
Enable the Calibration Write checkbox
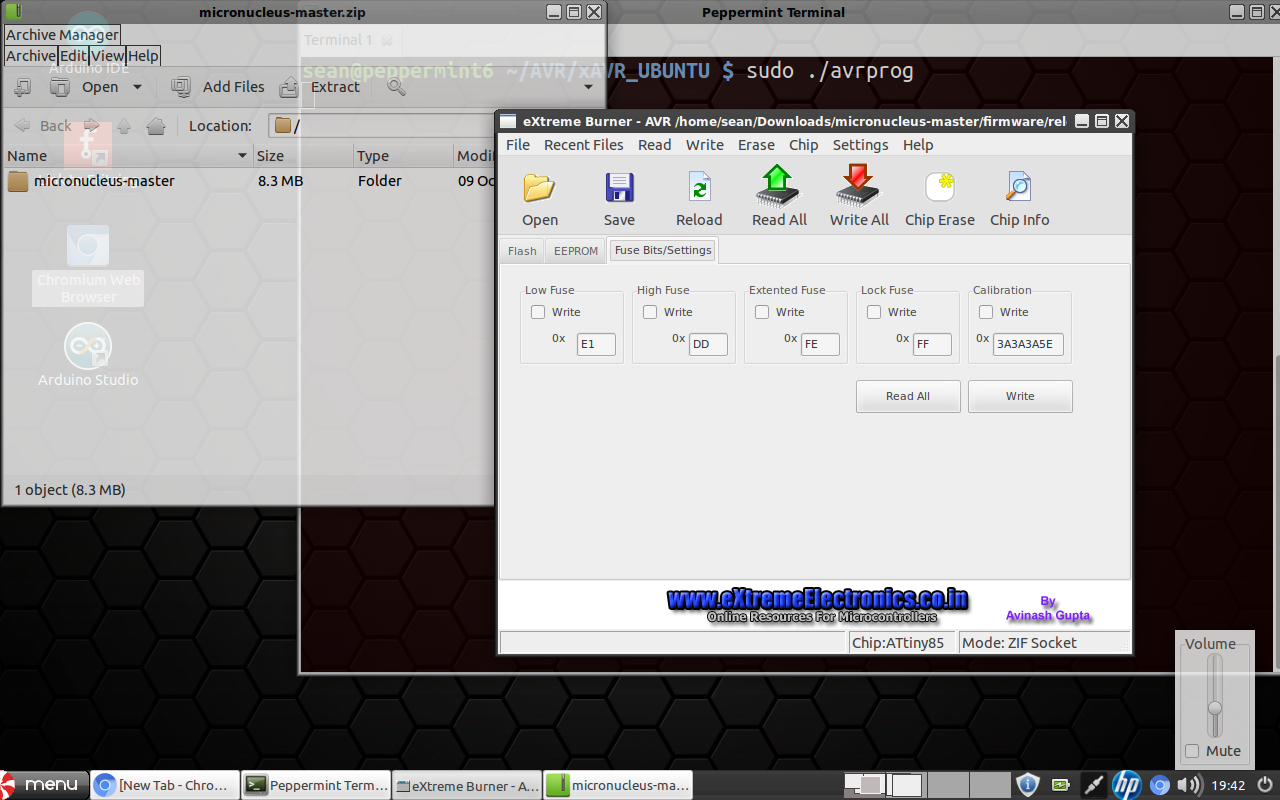(986, 312)
